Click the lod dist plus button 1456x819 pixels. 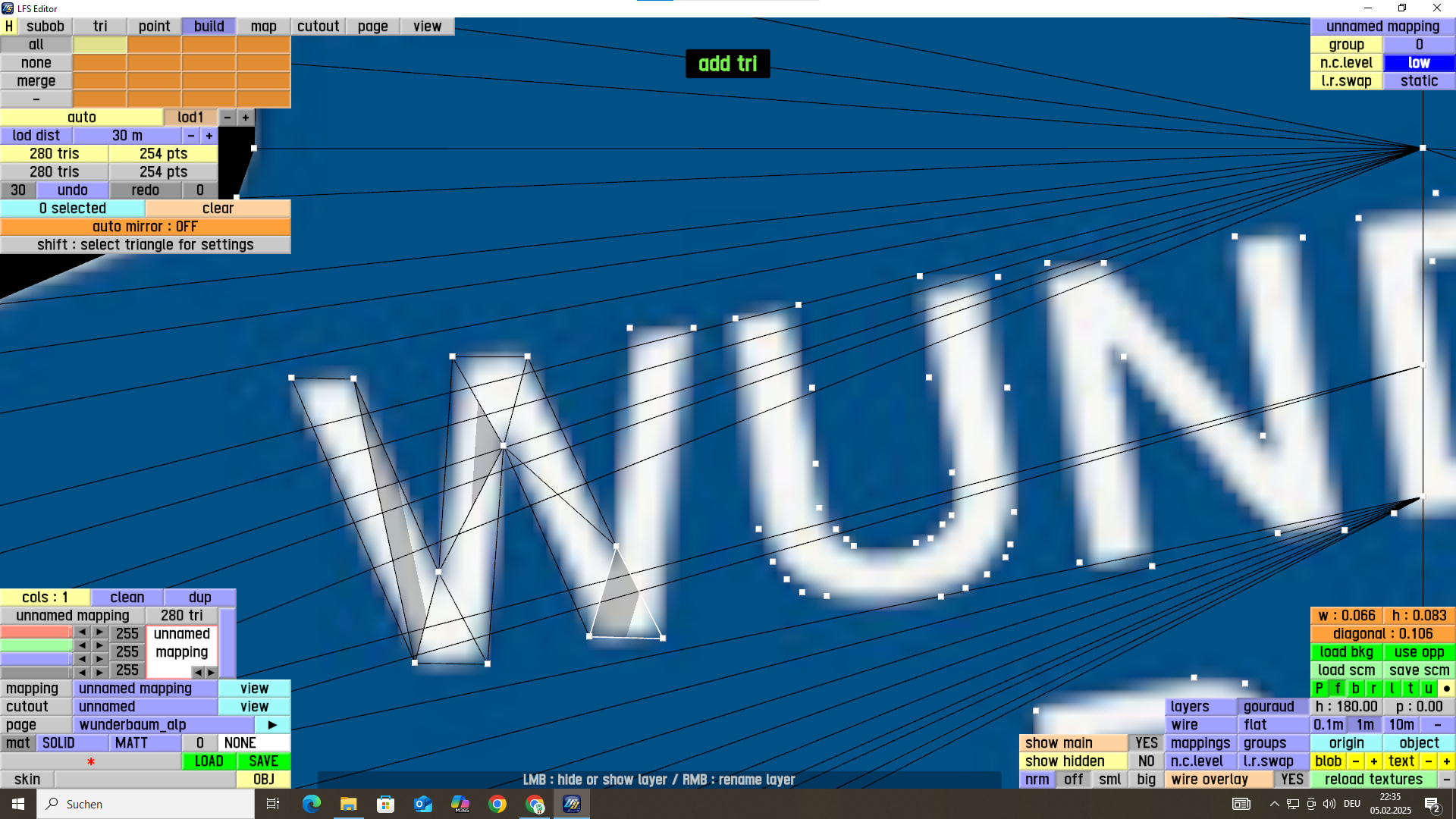209,136
